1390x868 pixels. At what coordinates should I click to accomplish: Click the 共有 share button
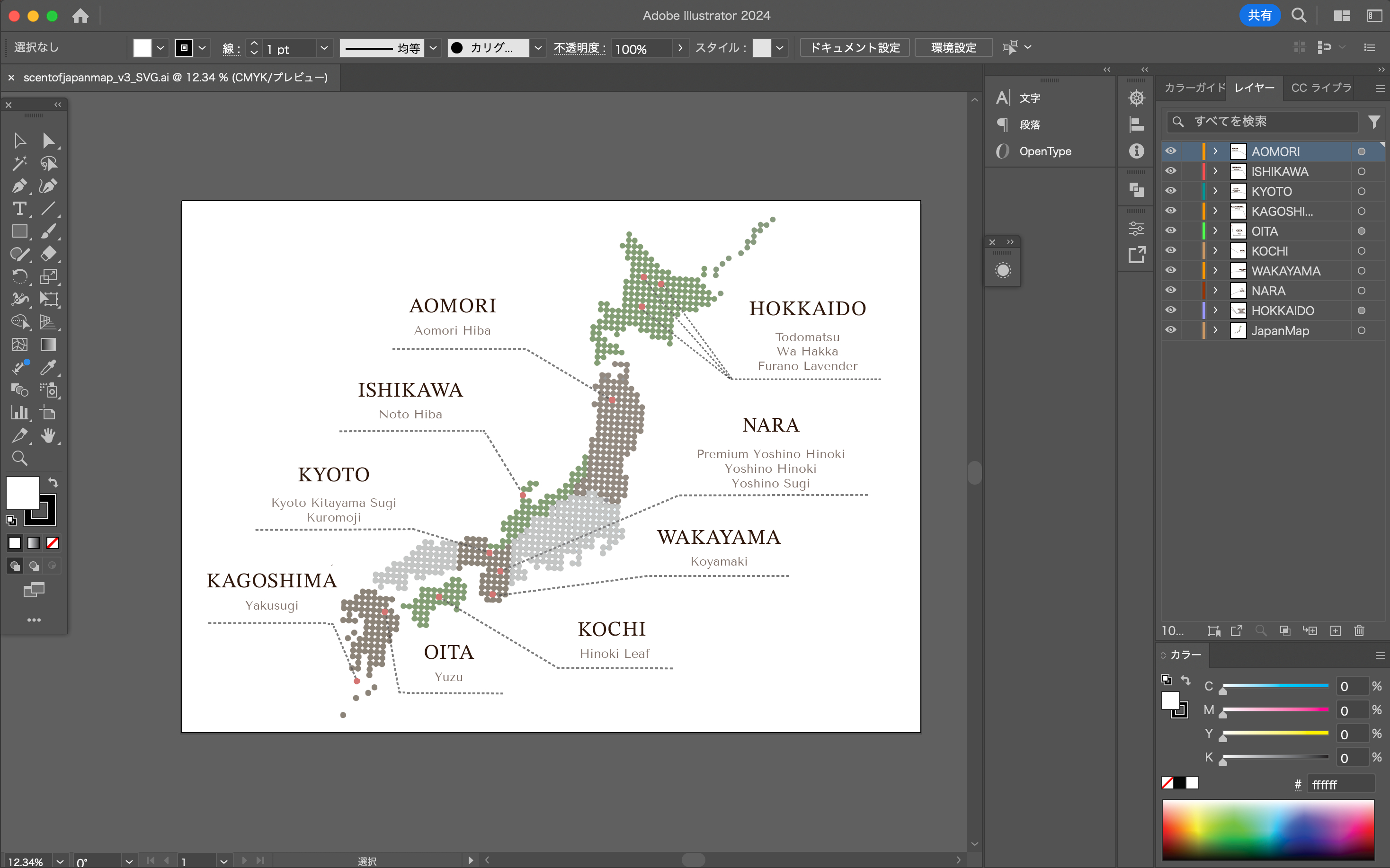1260,16
